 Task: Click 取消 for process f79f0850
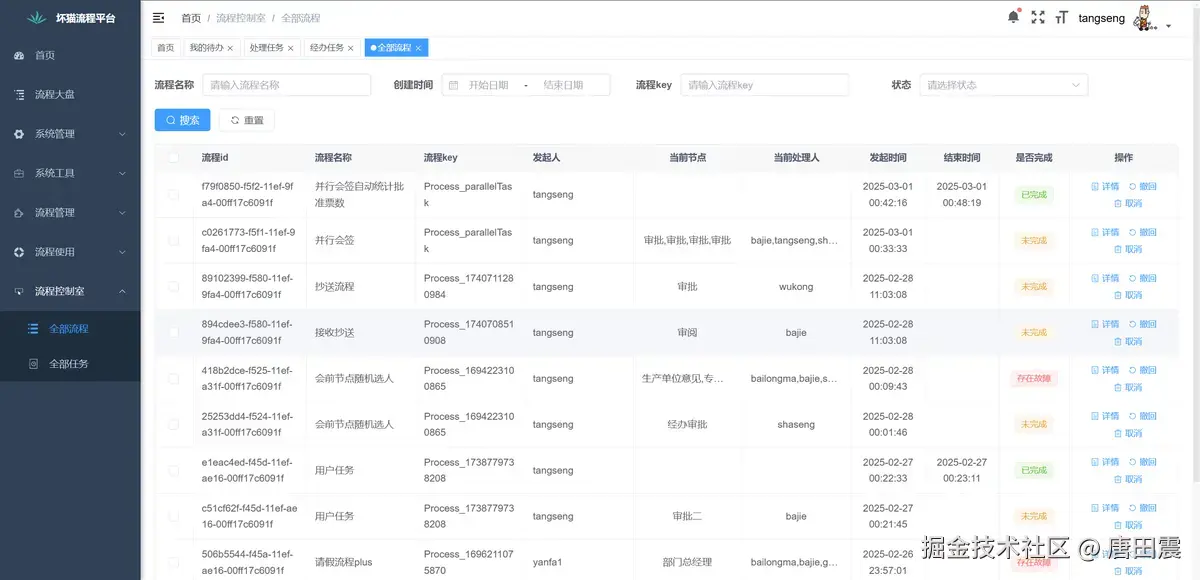pos(1128,203)
